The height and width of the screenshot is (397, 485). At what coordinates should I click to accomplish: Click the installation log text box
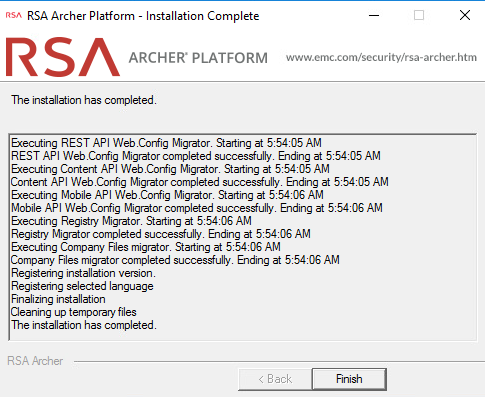[243, 237]
